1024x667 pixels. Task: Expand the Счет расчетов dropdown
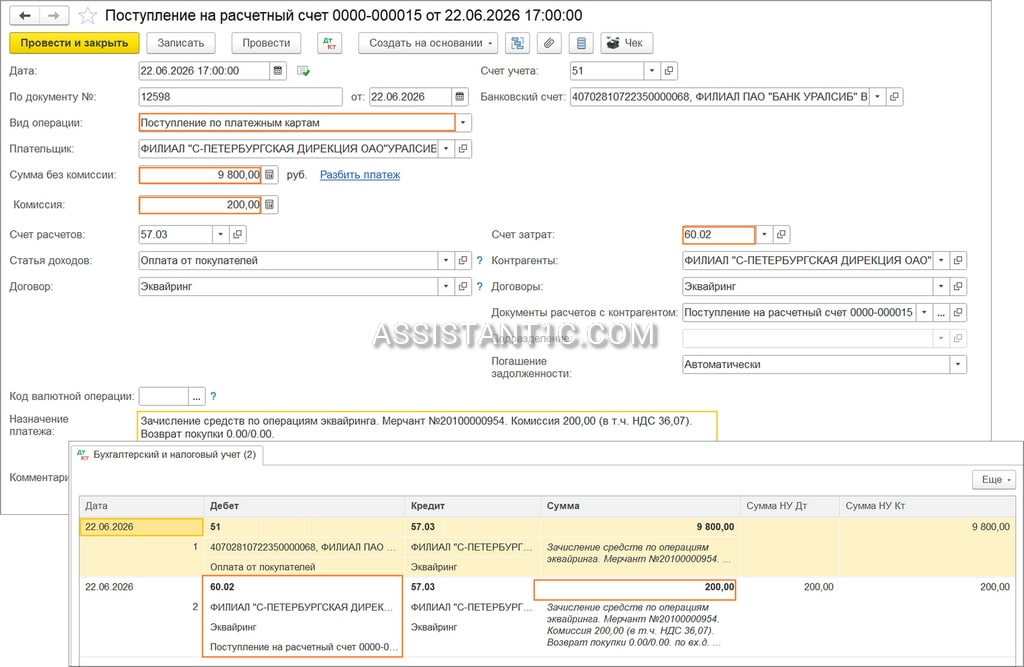(x=221, y=234)
